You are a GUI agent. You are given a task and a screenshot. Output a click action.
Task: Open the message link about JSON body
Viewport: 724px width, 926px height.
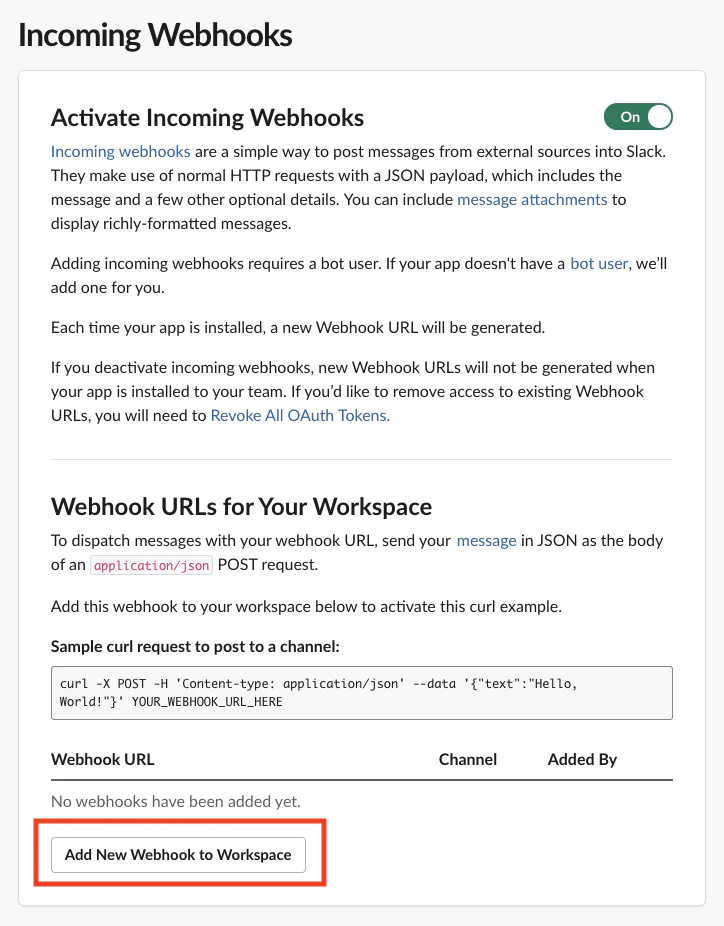[x=486, y=541]
